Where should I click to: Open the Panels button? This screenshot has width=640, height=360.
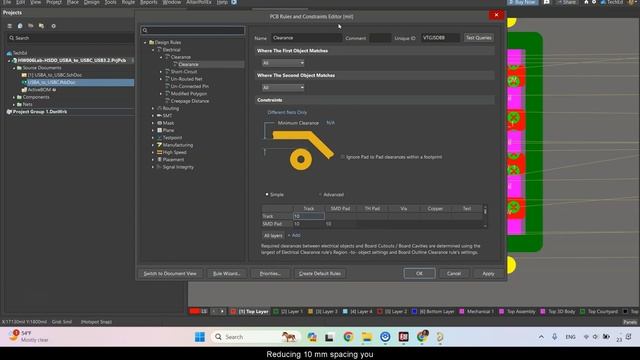point(630,322)
